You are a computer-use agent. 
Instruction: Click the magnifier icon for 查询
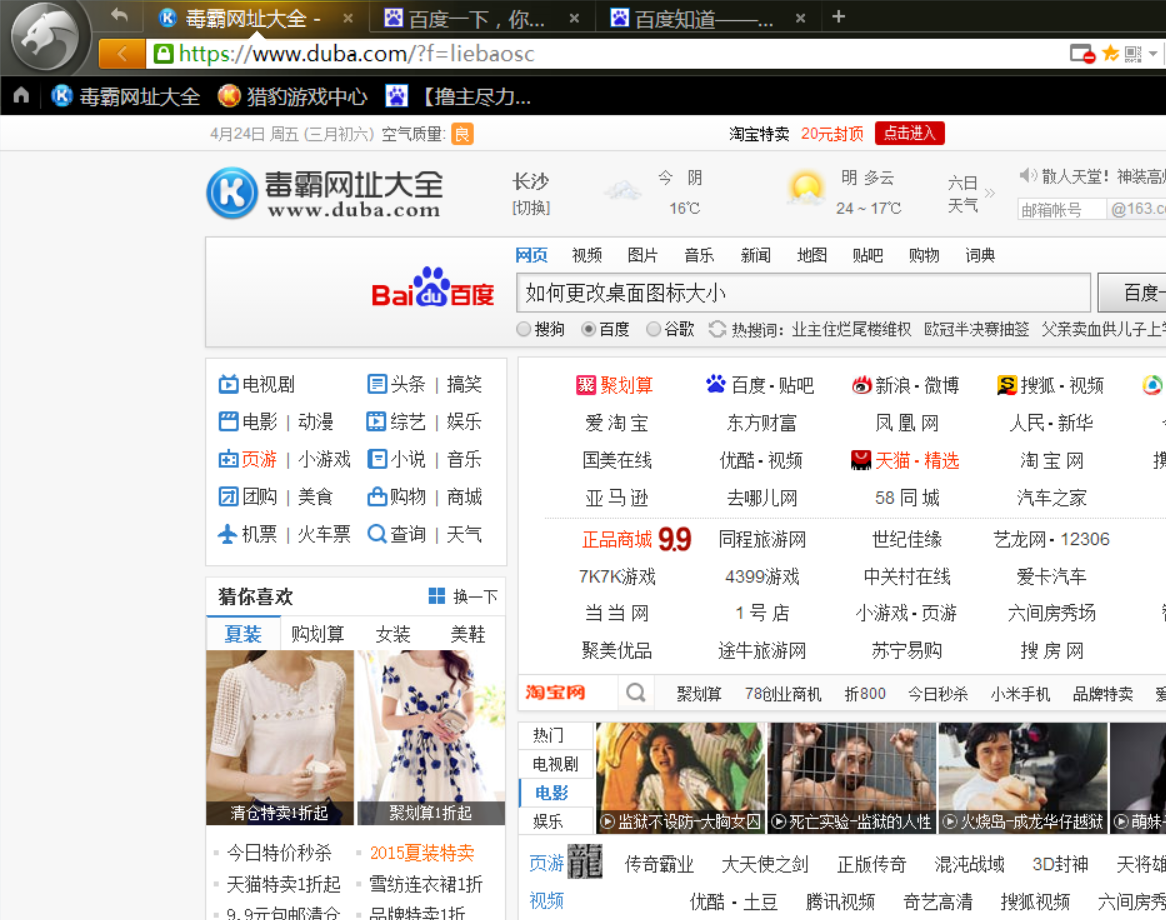point(377,534)
